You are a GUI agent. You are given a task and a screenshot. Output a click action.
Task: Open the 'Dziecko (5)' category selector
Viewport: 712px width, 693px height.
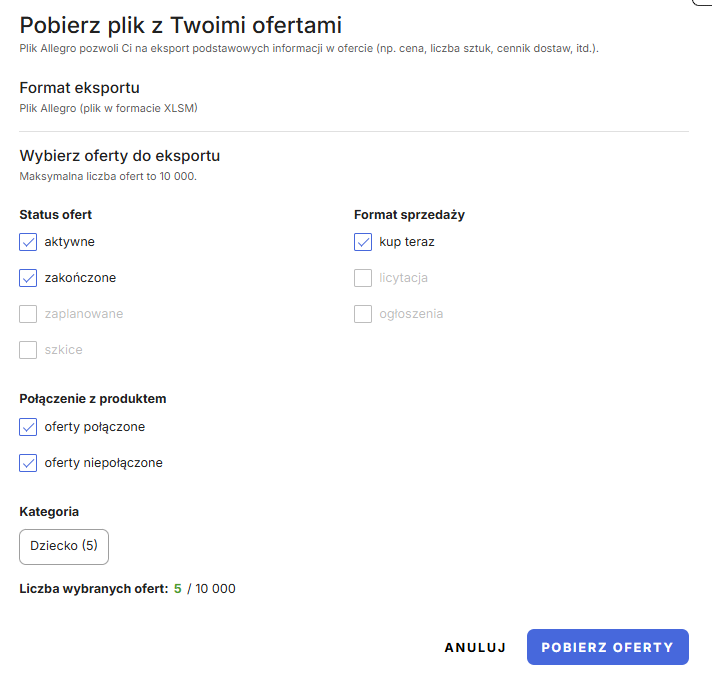point(64,547)
